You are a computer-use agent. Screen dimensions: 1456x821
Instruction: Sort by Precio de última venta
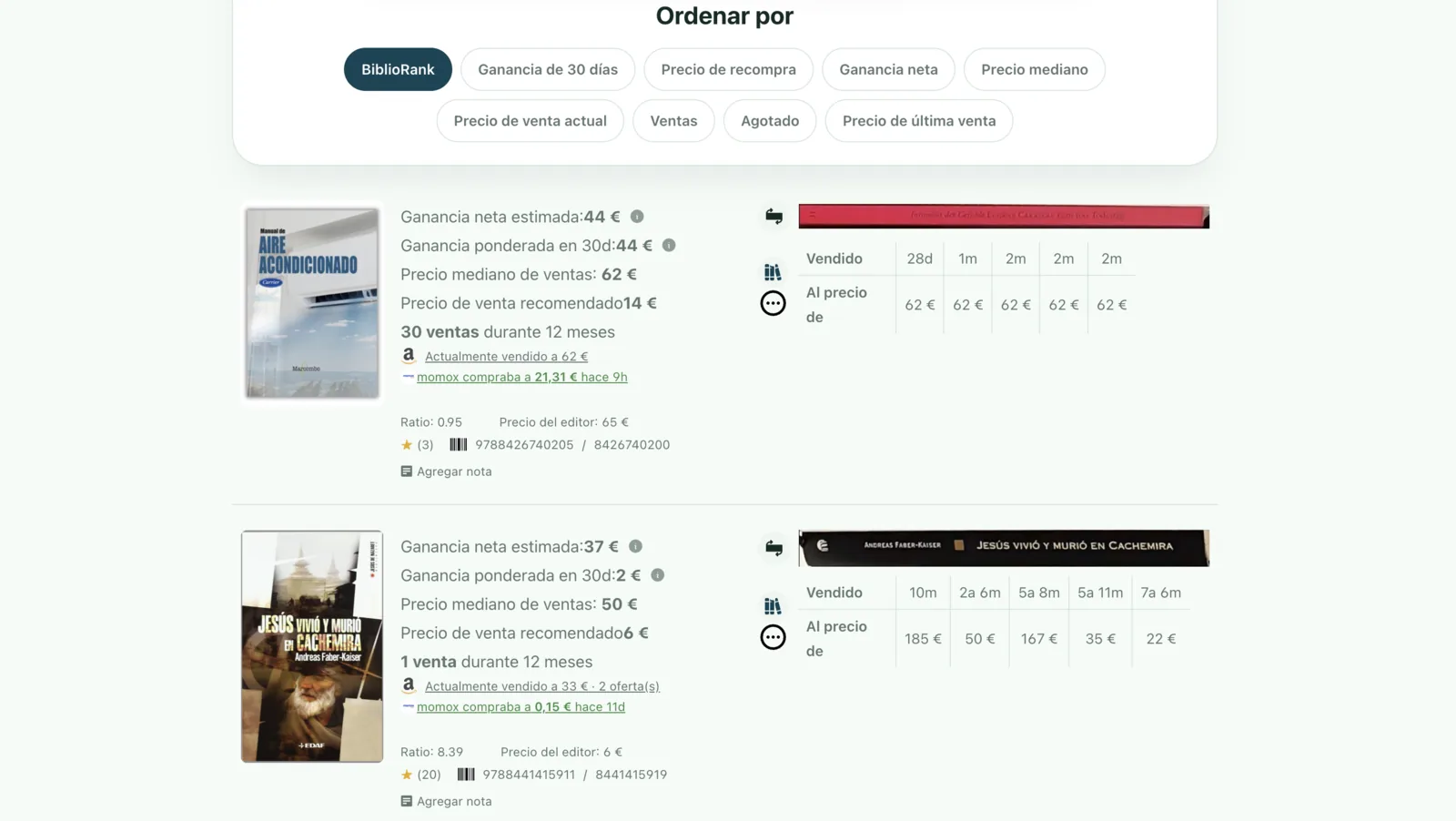[x=919, y=121]
